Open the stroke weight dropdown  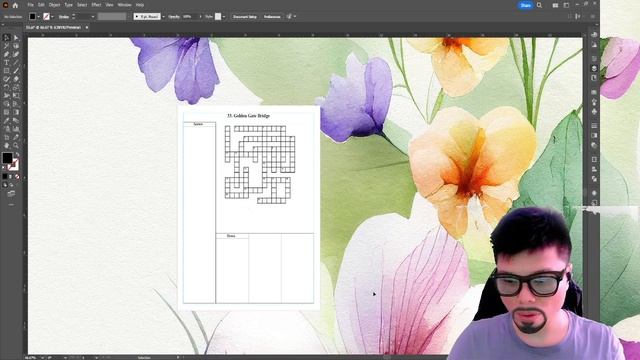(x=93, y=17)
